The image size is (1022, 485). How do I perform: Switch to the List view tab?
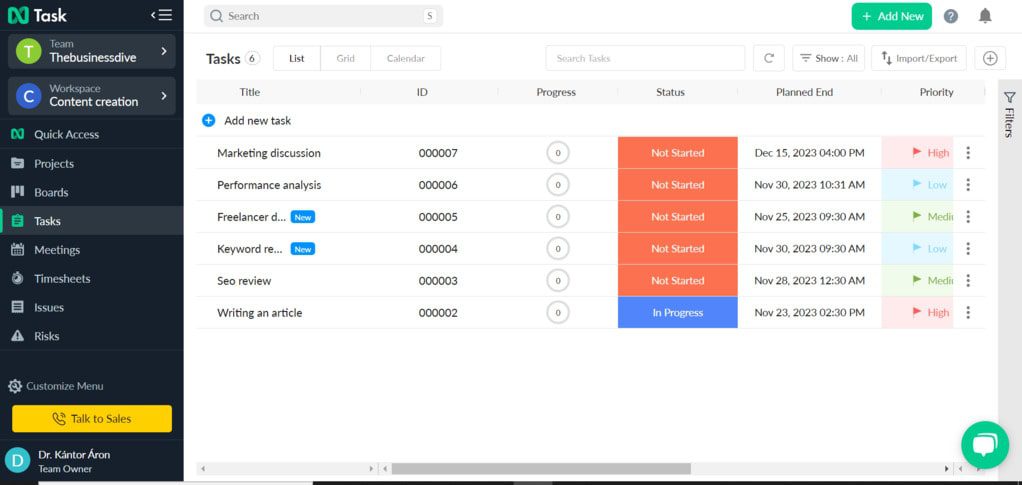click(297, 58)
